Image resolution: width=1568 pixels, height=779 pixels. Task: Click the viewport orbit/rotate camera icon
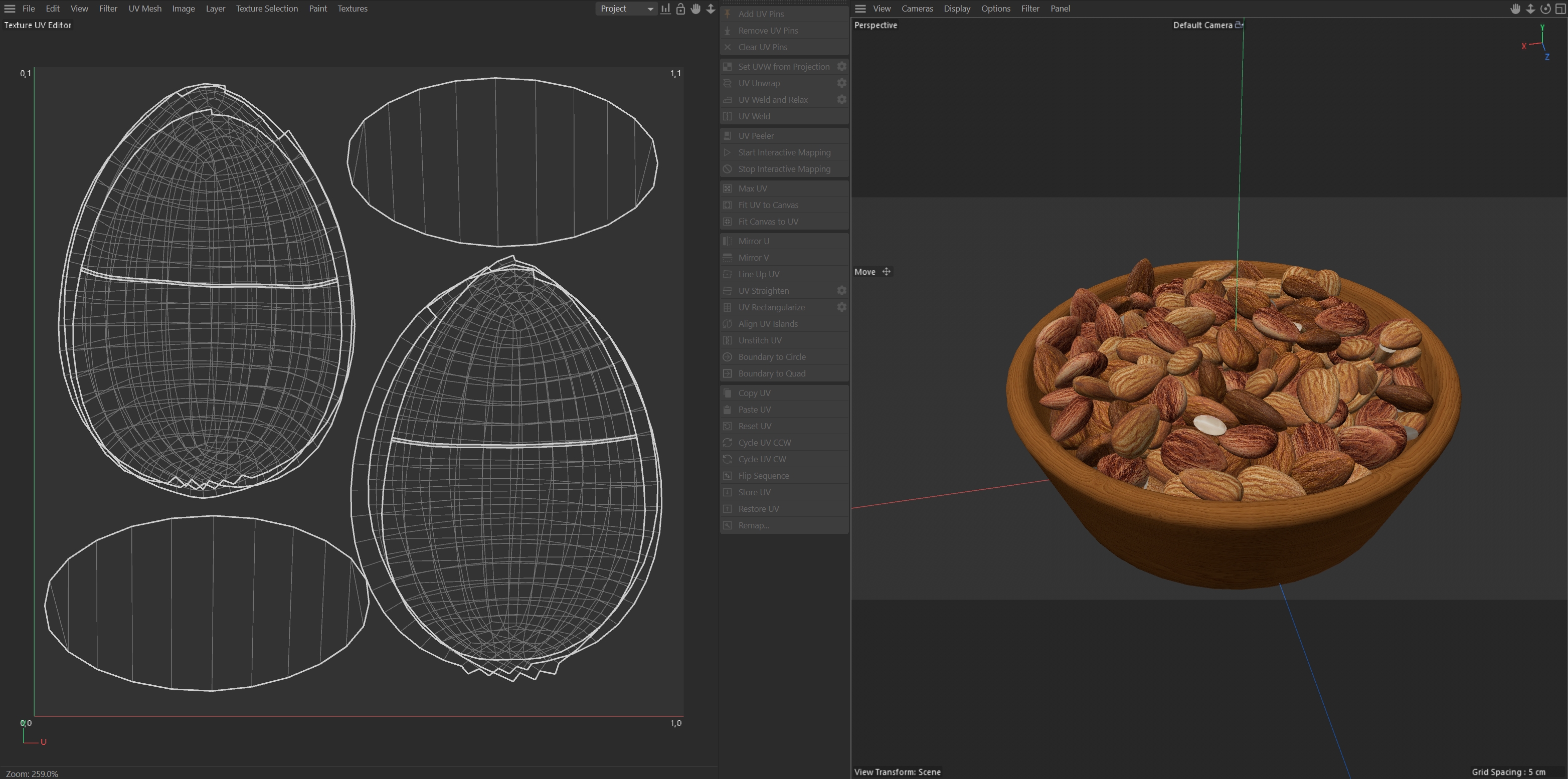pyautogui.click(x=1545, y=9)
